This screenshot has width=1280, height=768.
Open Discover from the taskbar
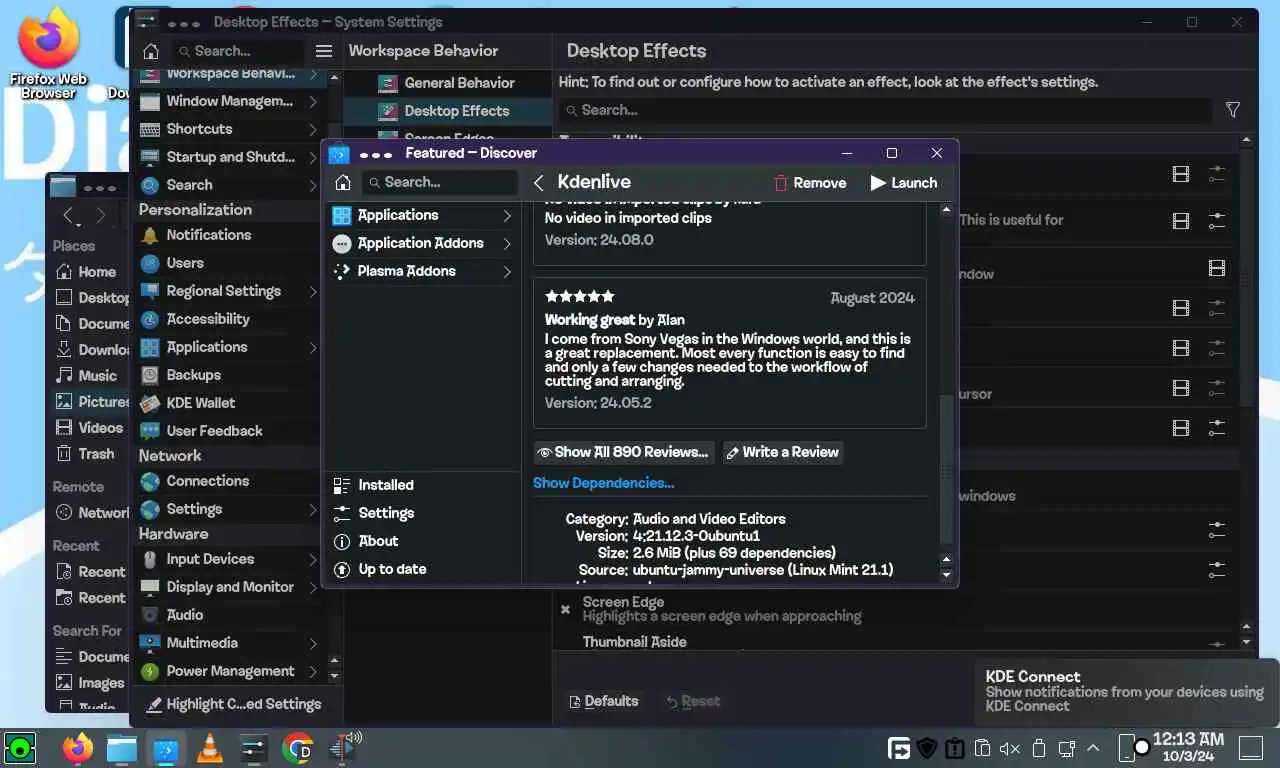pyautogui.click(x=166, y=748)
